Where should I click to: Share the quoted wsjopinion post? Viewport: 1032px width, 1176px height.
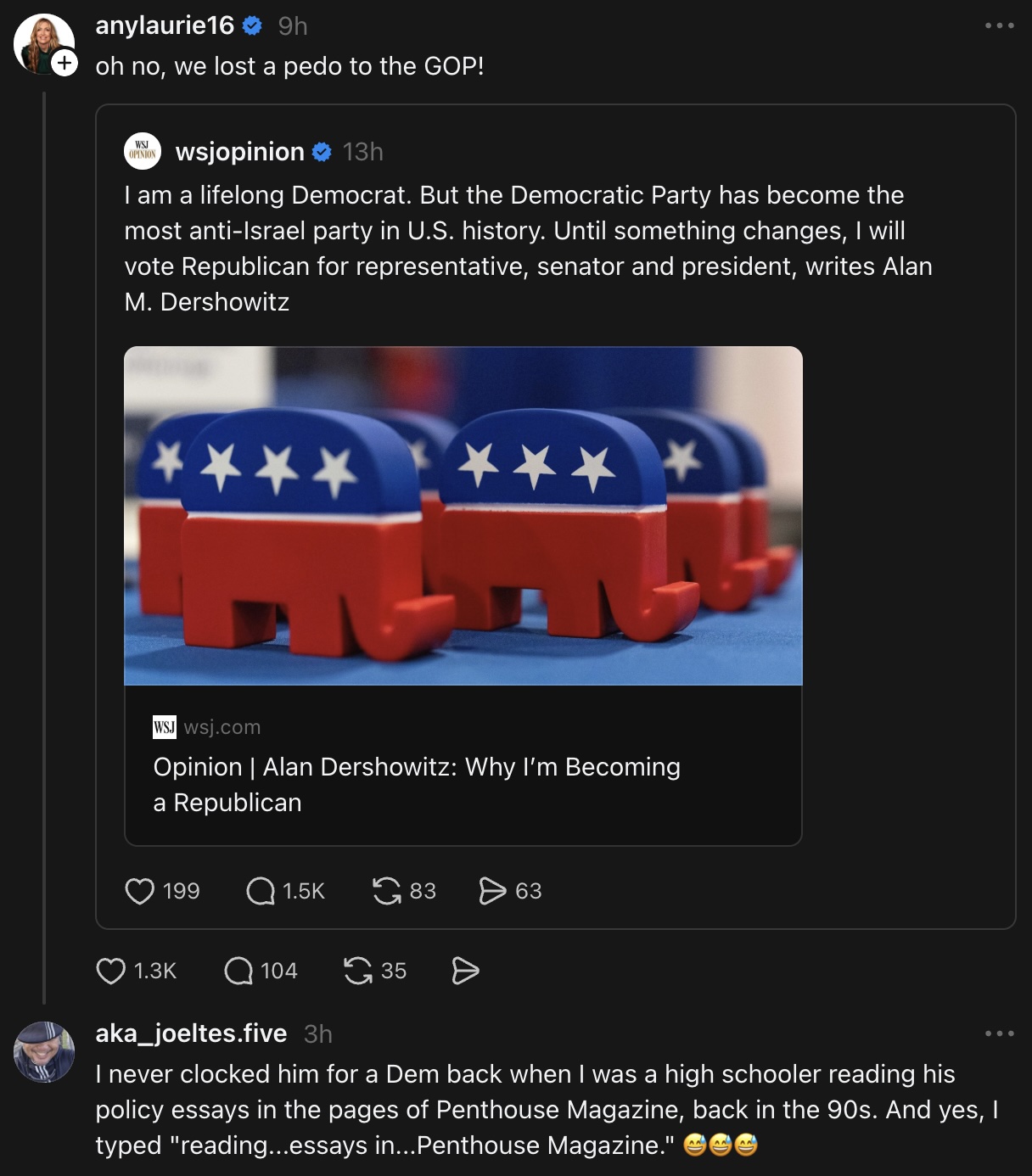[492, 891]
